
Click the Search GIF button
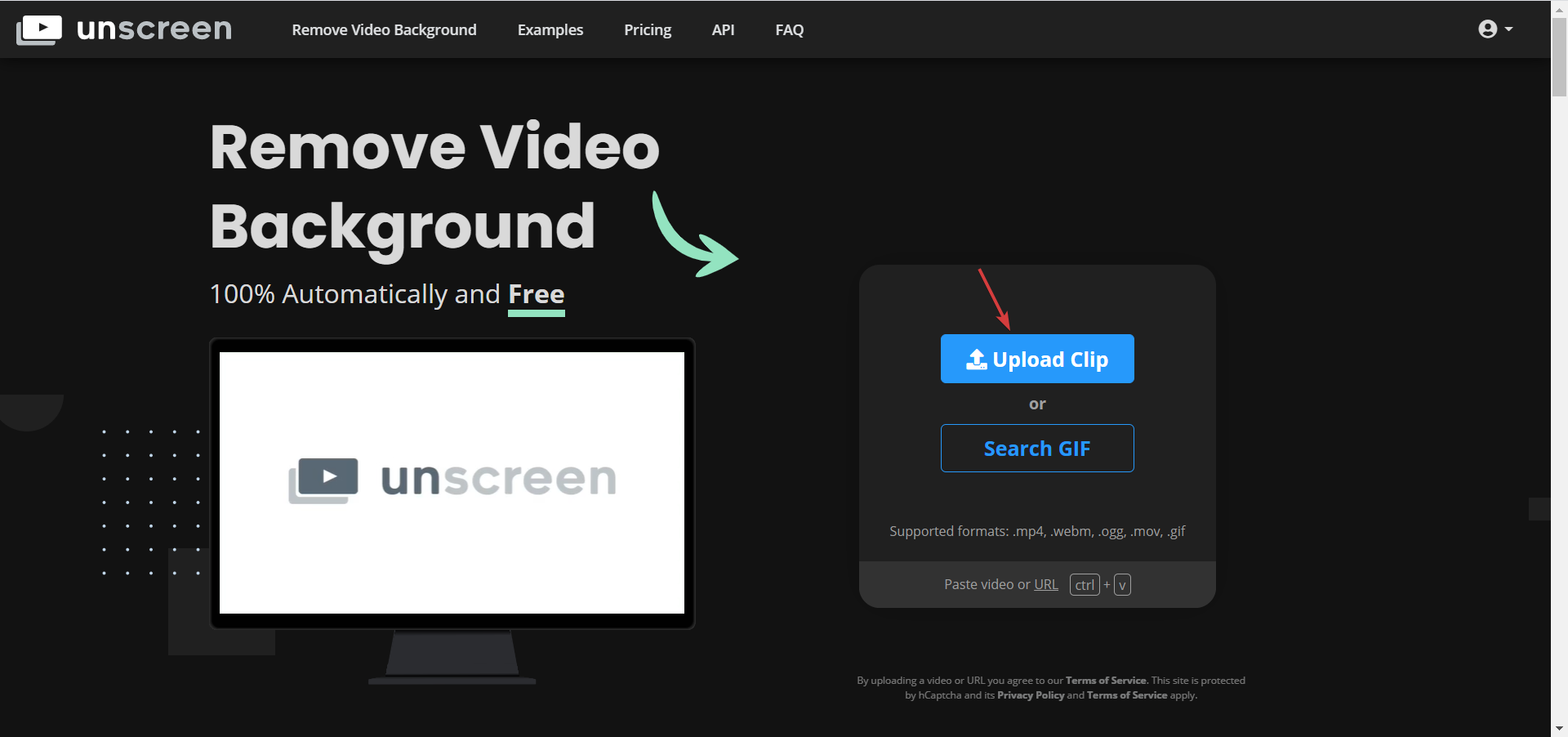1037,448
